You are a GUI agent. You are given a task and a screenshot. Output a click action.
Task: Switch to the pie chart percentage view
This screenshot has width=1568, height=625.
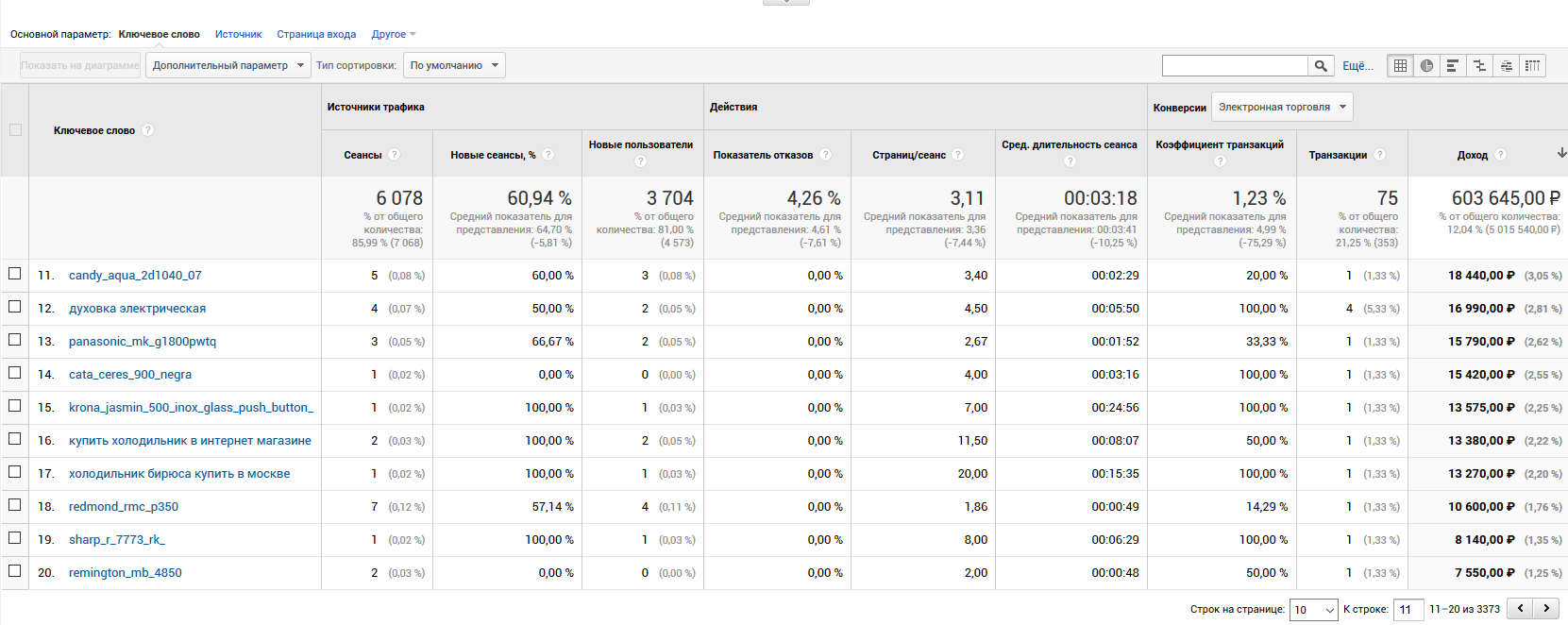pyautogui.click(x=1426, y=66)
